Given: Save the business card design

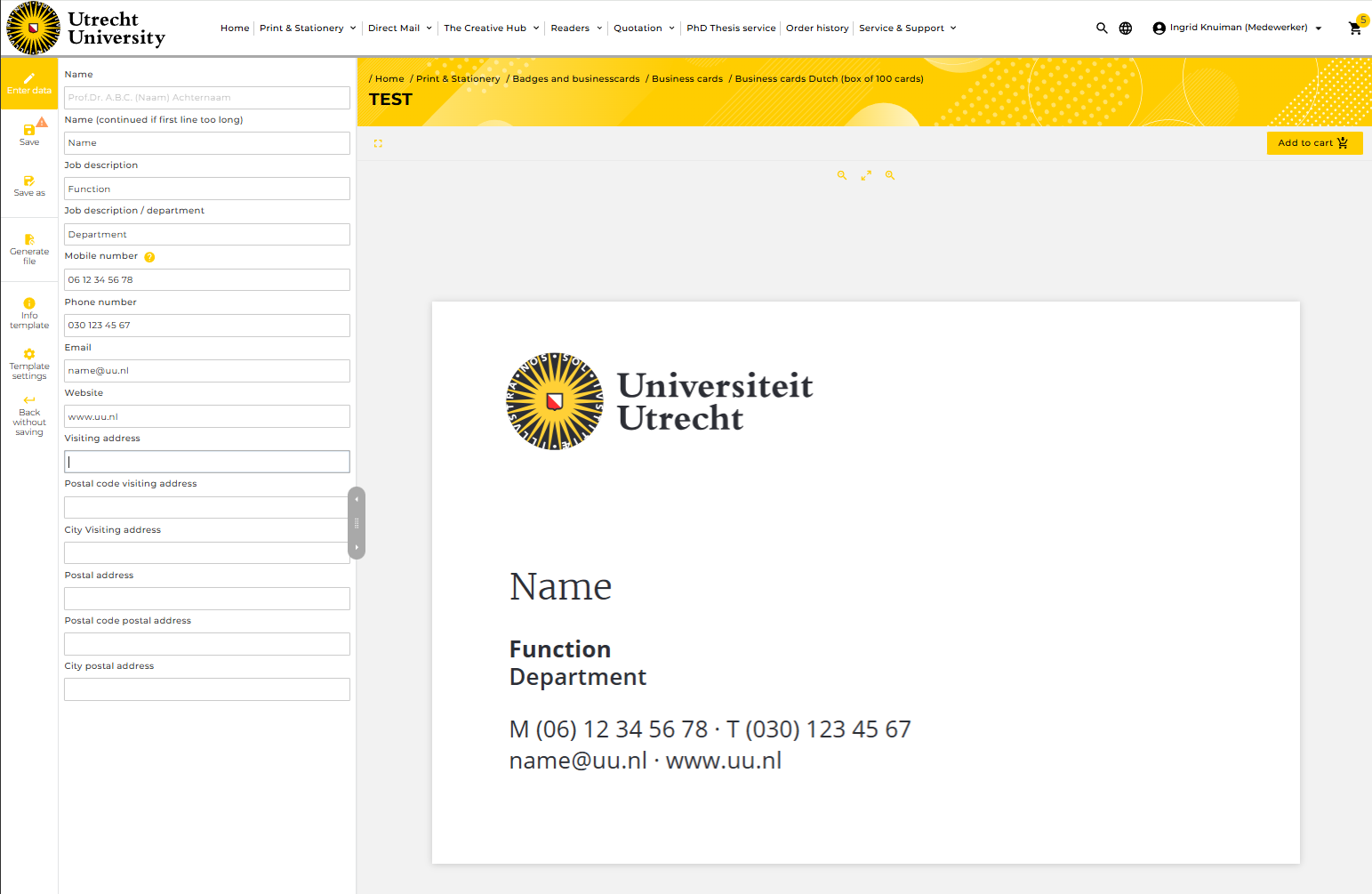Looking at the screenshot, I should 29,134.
